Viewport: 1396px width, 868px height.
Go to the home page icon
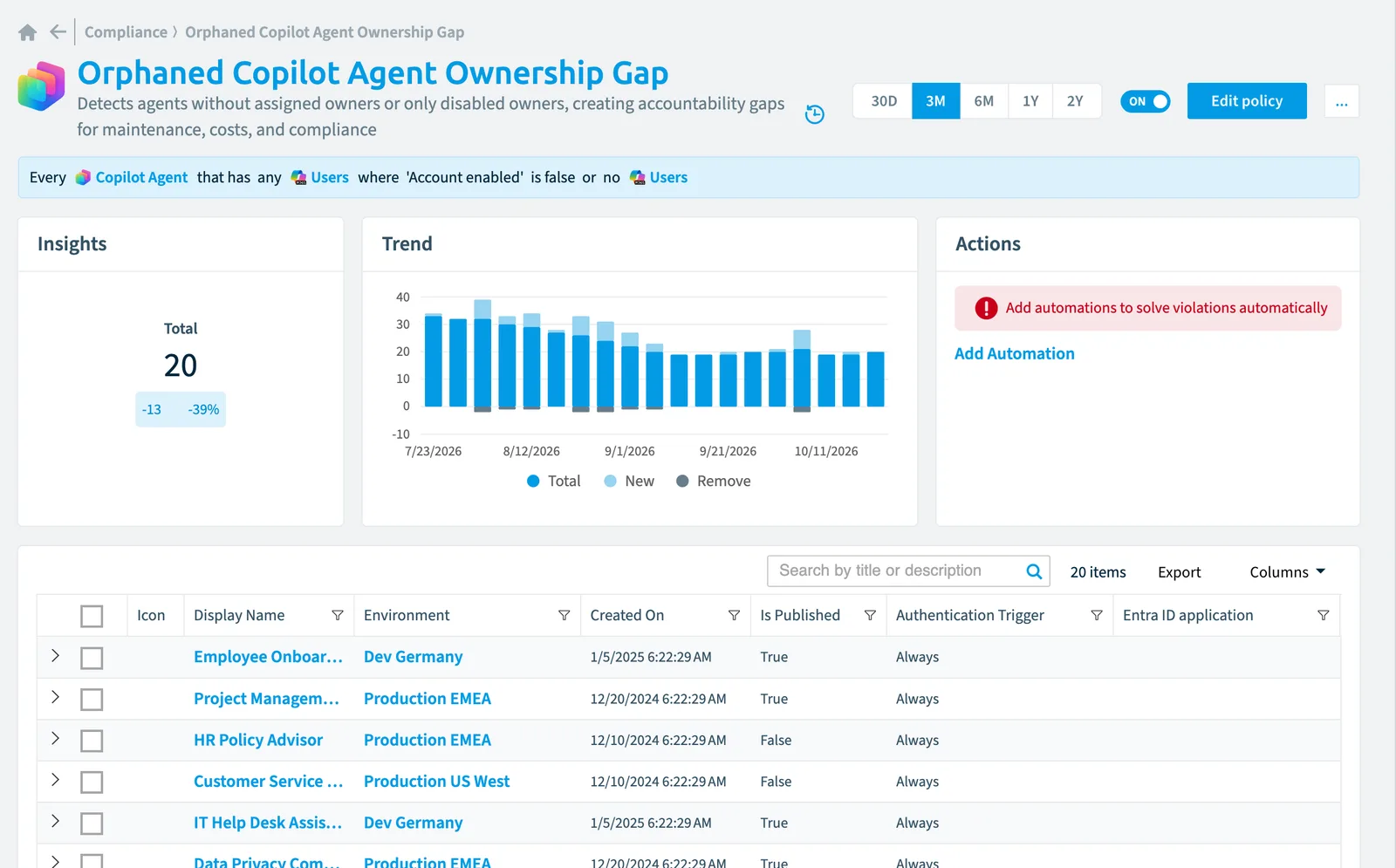(x=28, y=32)
